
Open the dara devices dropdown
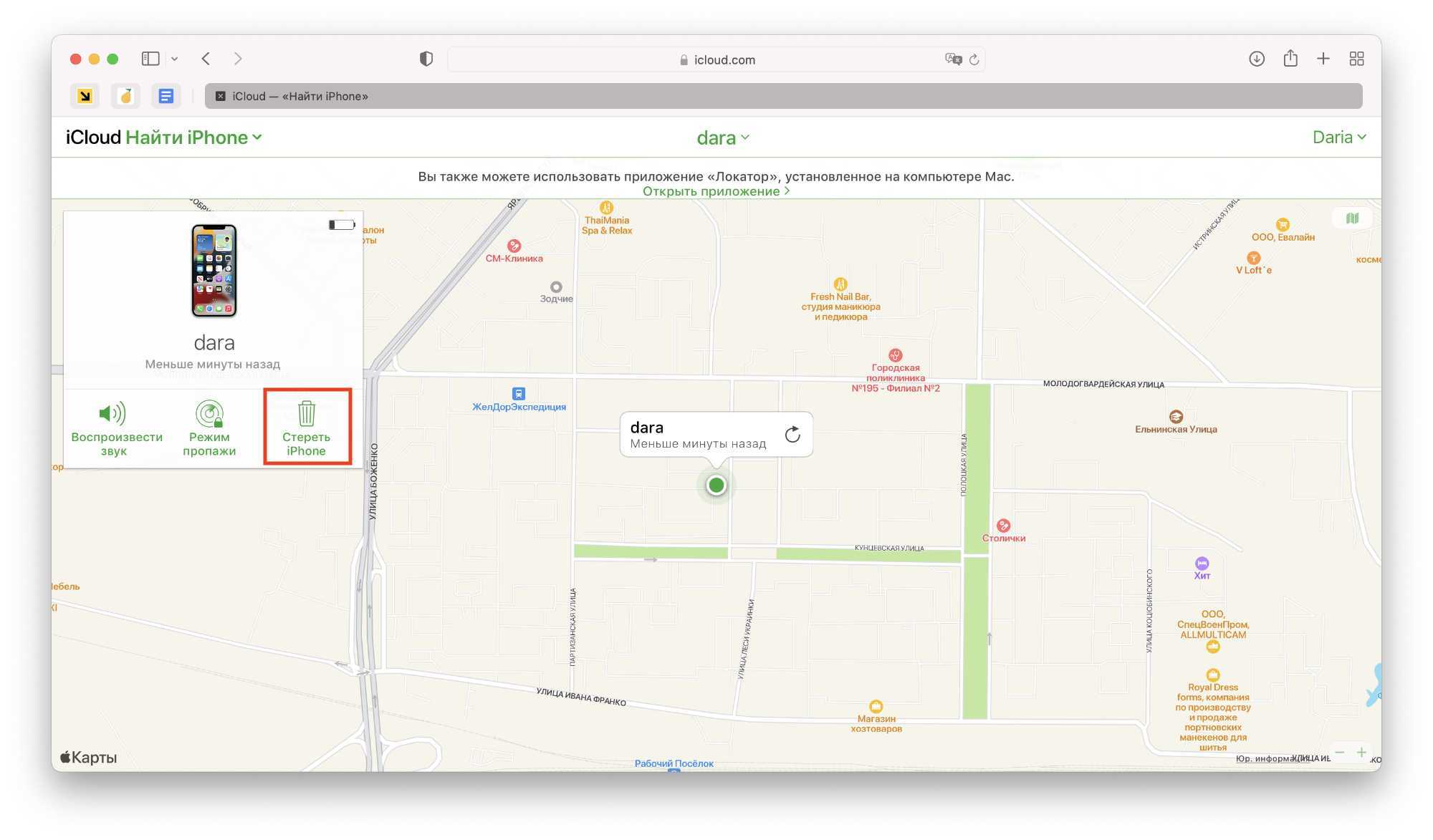click(x=722, y=137)
